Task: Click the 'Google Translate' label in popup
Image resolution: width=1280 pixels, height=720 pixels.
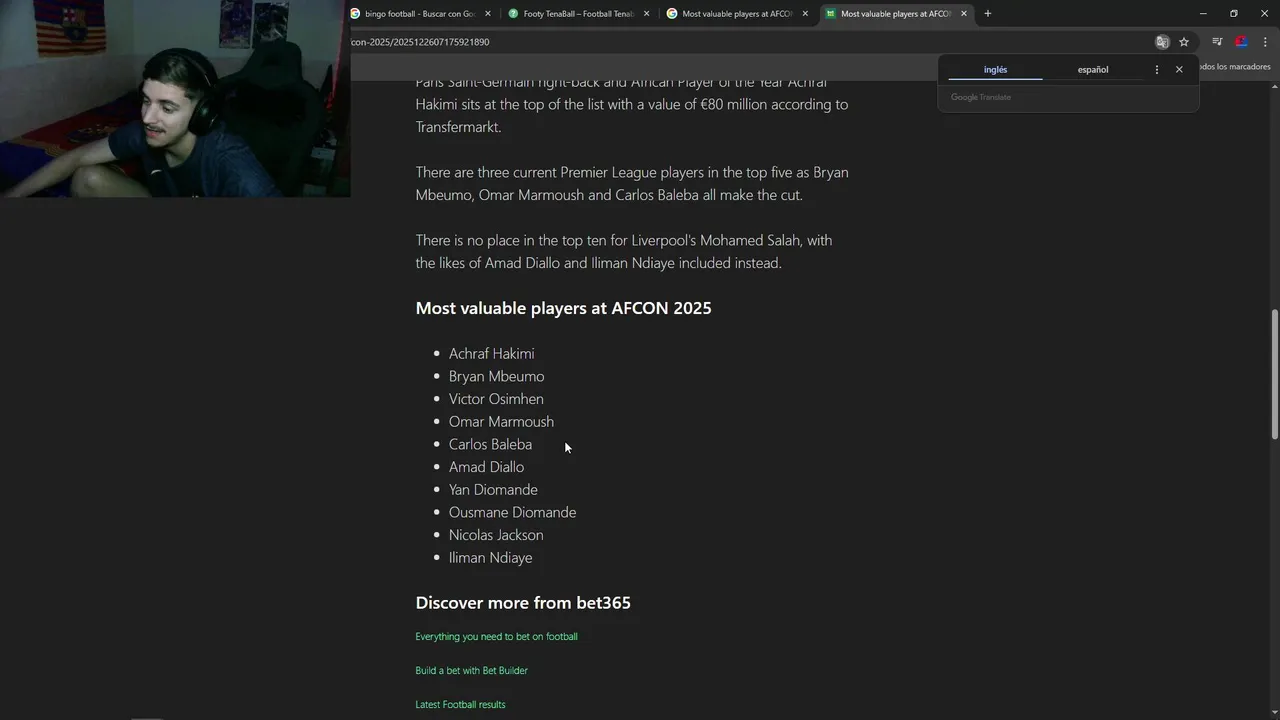Action: [x=981, y=97]
